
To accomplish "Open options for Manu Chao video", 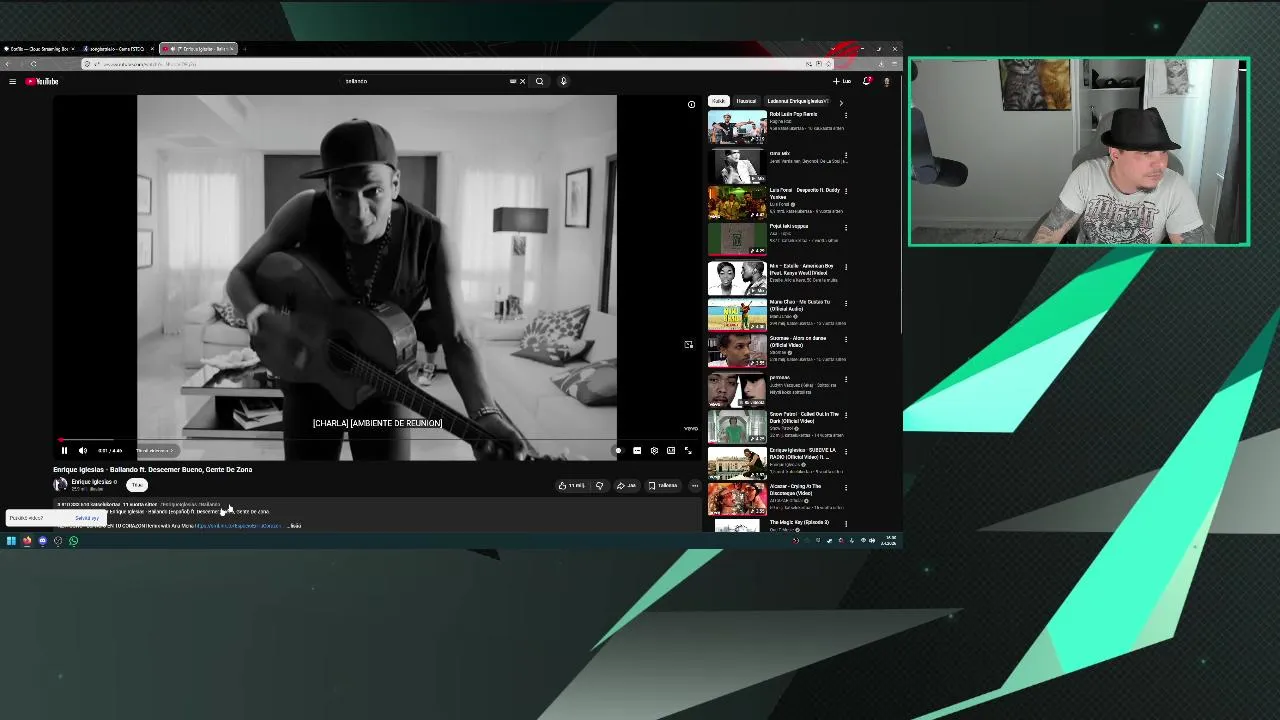I will pos(846,303).
